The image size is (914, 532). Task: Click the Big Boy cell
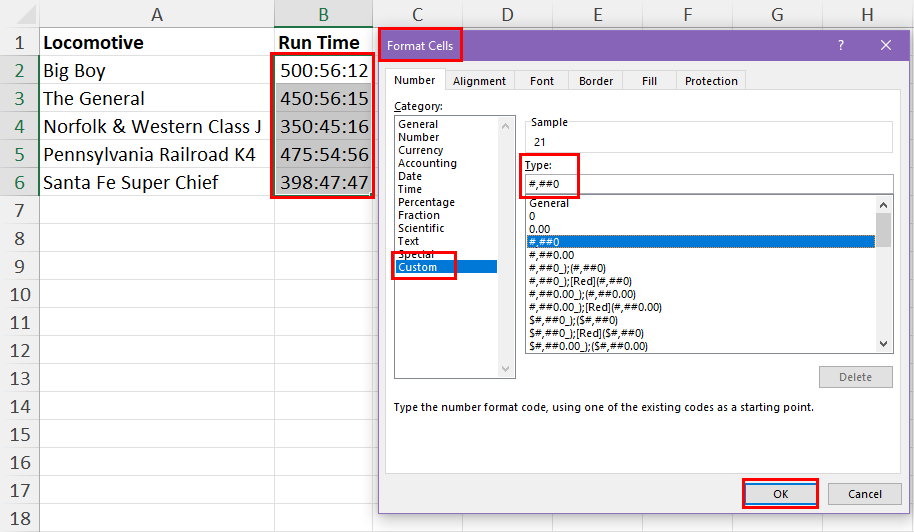(x=157, y=71)
